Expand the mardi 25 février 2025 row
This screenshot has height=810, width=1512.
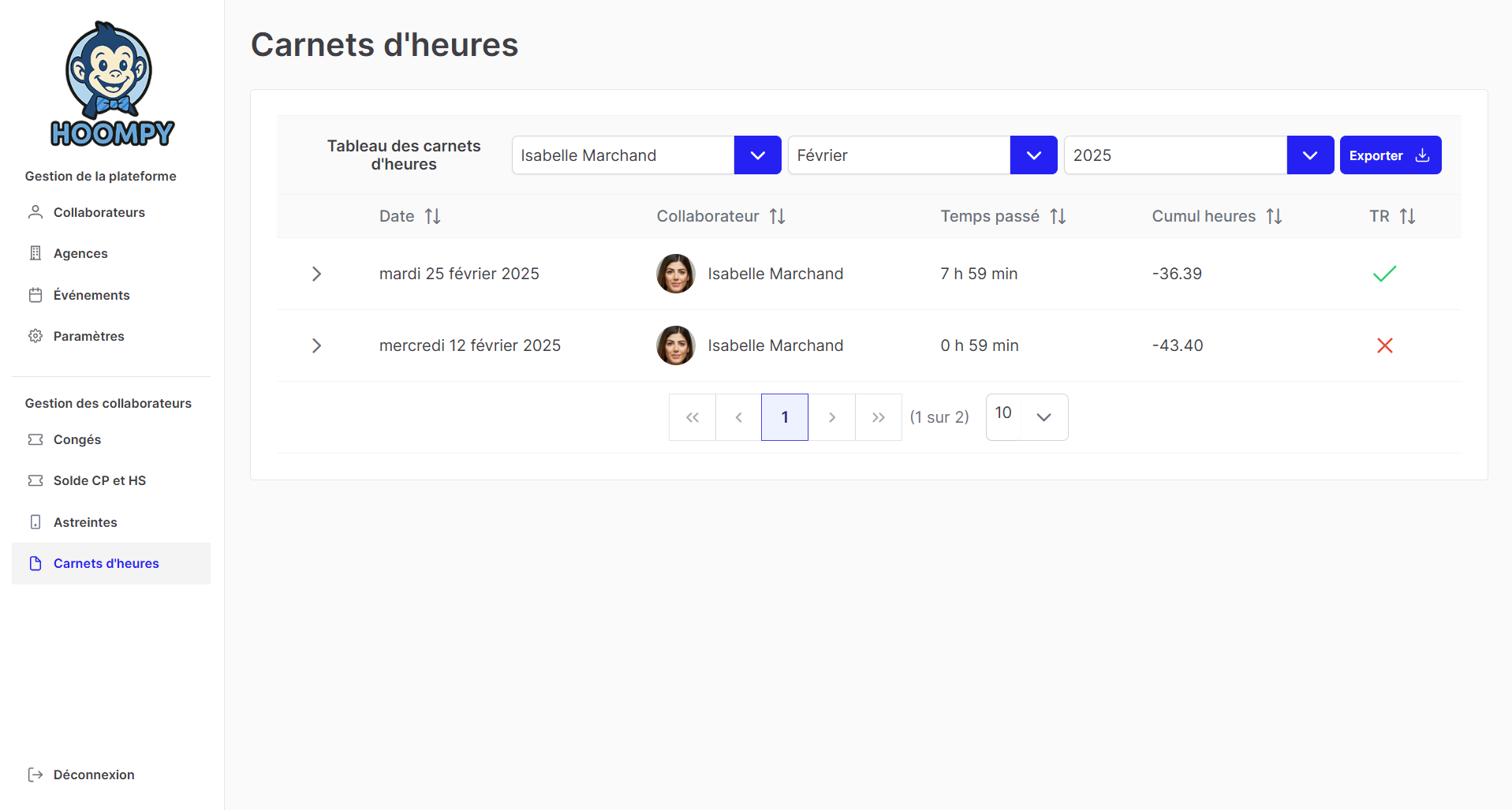click(x=316, y=274)
